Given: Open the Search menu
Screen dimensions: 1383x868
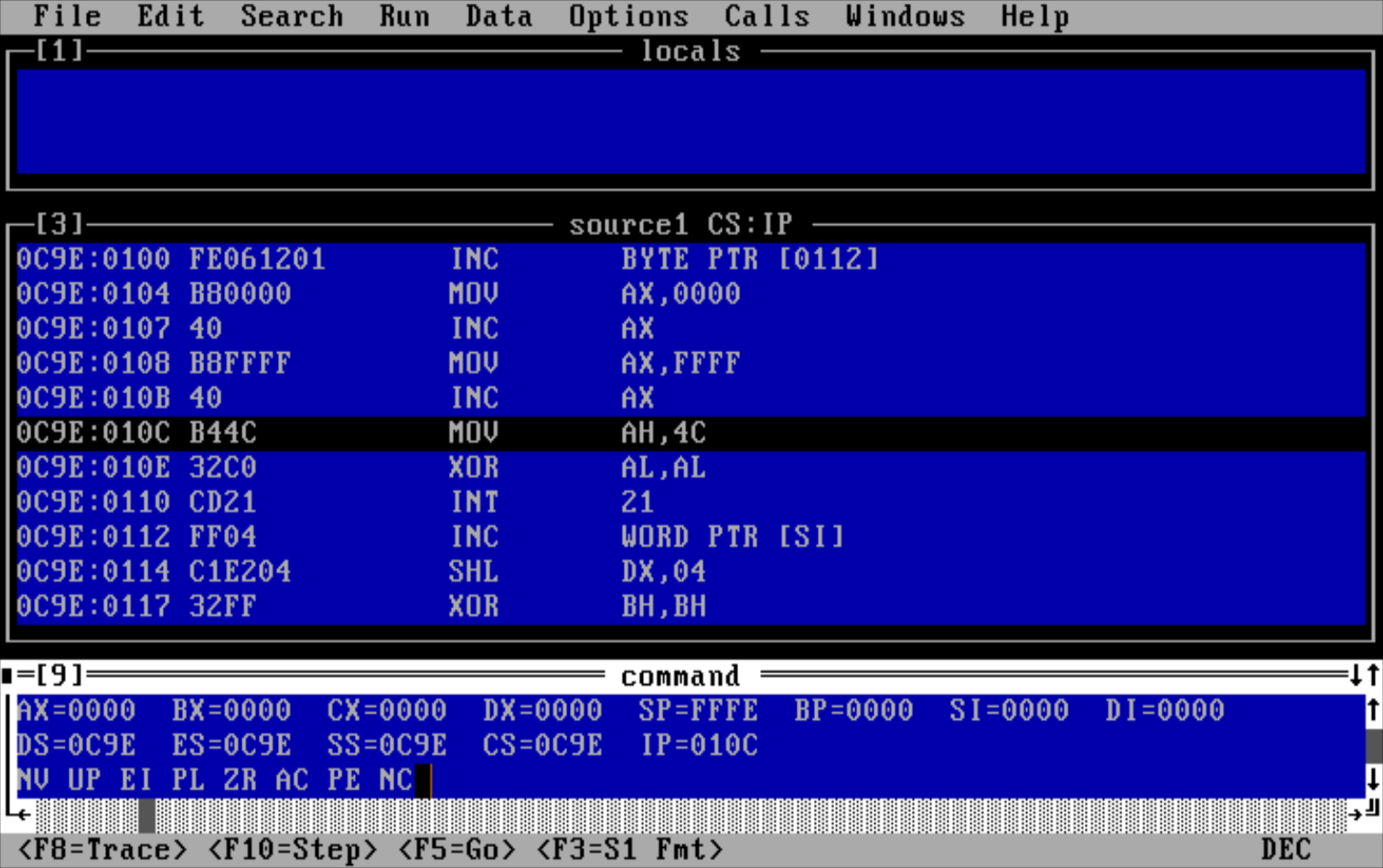Looking at the screenshot, I should [292, 16].
